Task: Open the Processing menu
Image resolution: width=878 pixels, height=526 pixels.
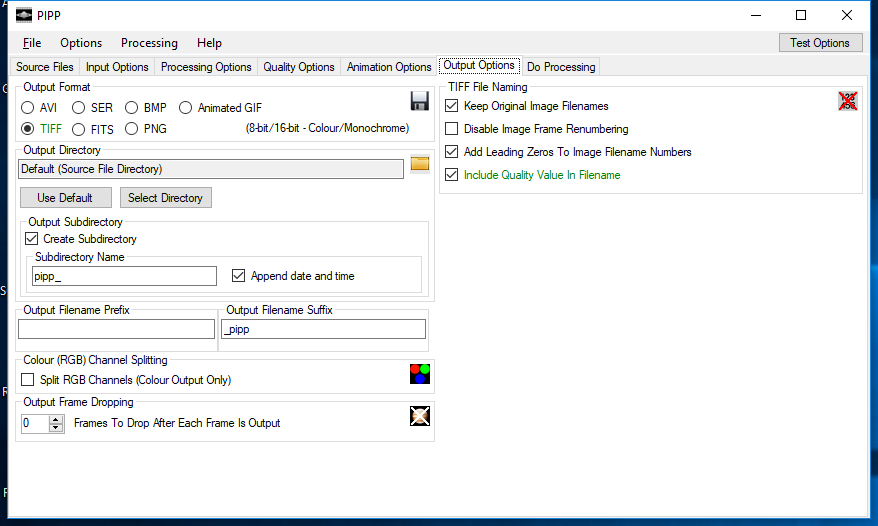Action: pyautogui.click(x=149, y=43)
